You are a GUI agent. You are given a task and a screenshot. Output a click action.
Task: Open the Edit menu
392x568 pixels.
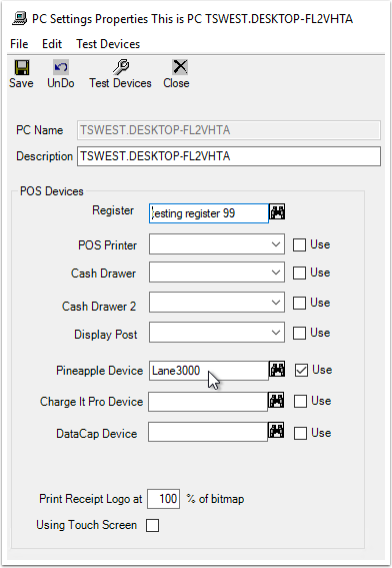point(52,44)
